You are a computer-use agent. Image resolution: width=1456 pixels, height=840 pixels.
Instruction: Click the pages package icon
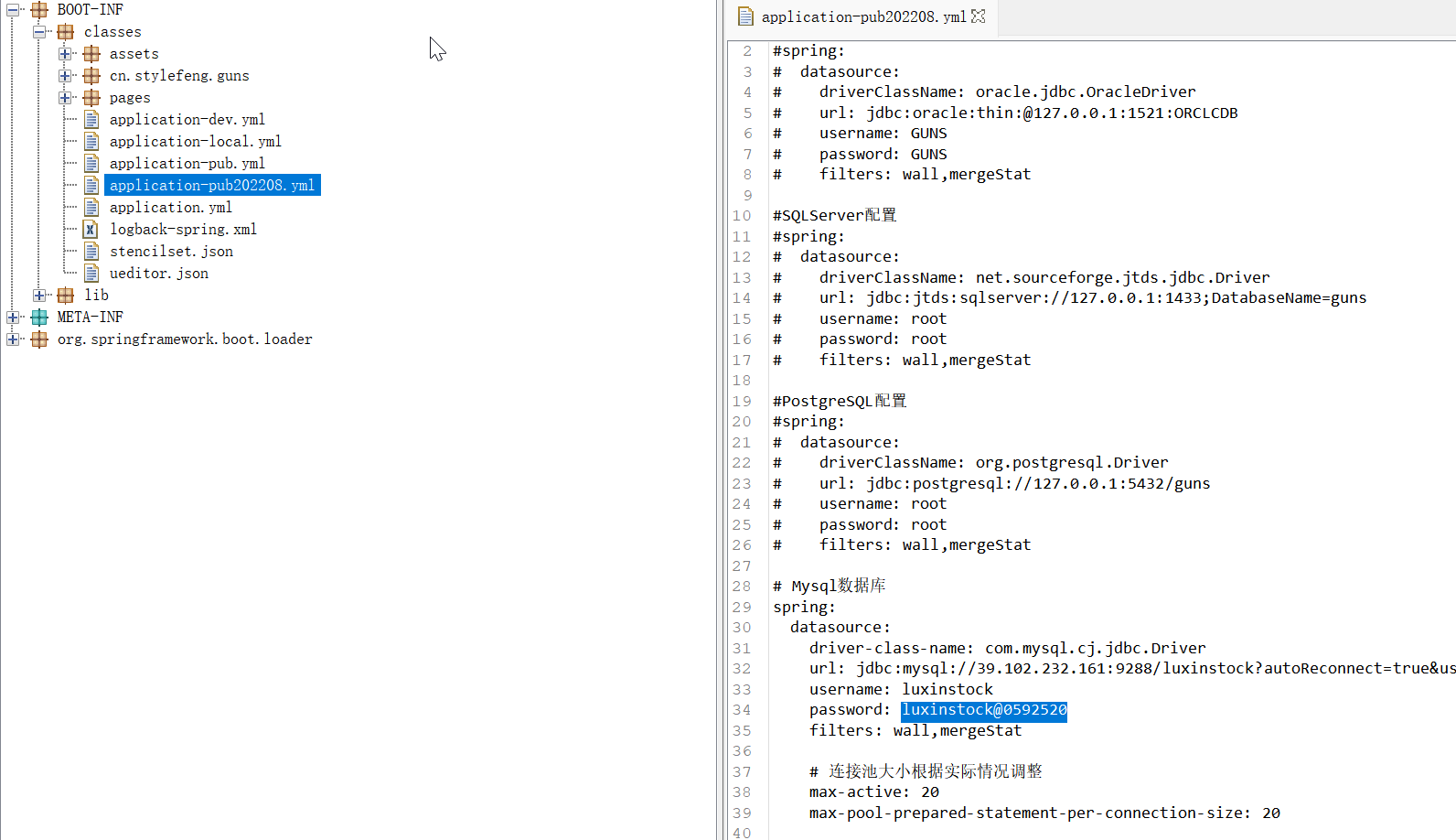[91, 98]
